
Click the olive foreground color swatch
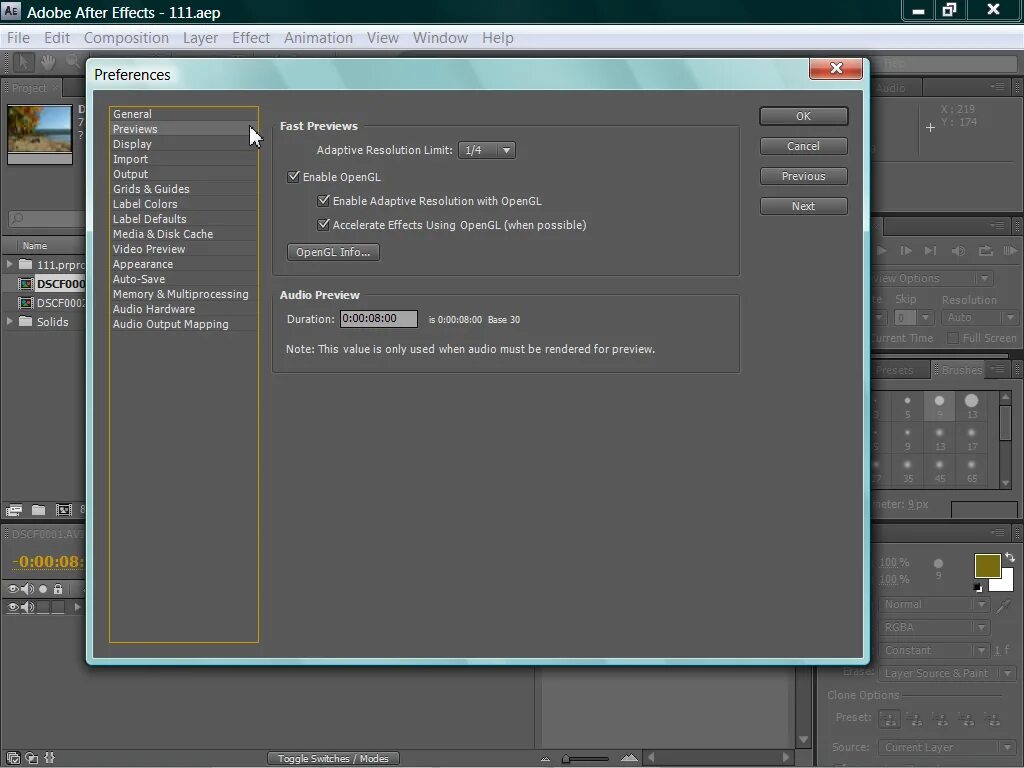[987, 566]
